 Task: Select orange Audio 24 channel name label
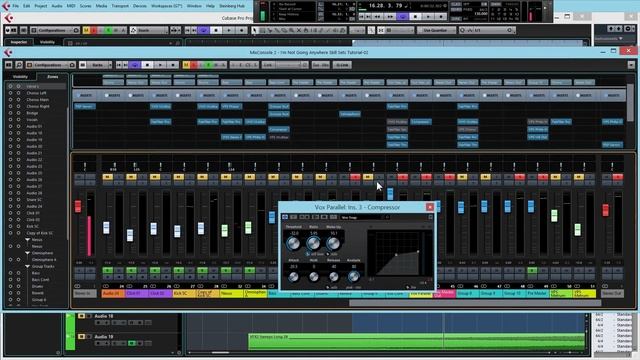tap(113, 293)
